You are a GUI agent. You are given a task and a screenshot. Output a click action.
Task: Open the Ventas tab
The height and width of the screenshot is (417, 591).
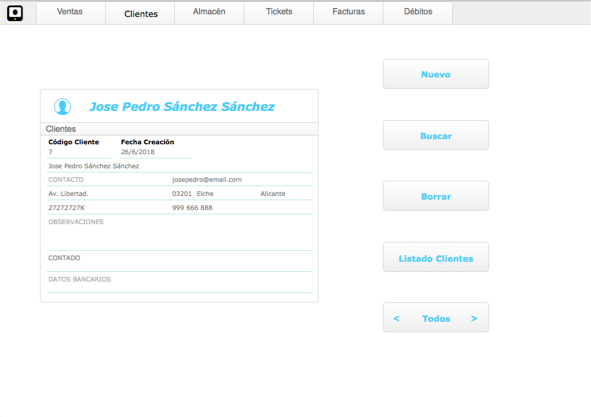(x=70, y=12)
